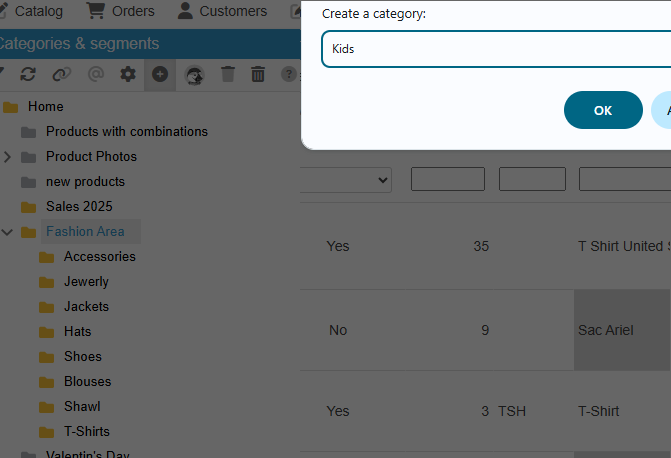This screenshot has height=458, width=671.
Task: Collapse the Fashion Area folder
Action: click(x=7, y=232)
